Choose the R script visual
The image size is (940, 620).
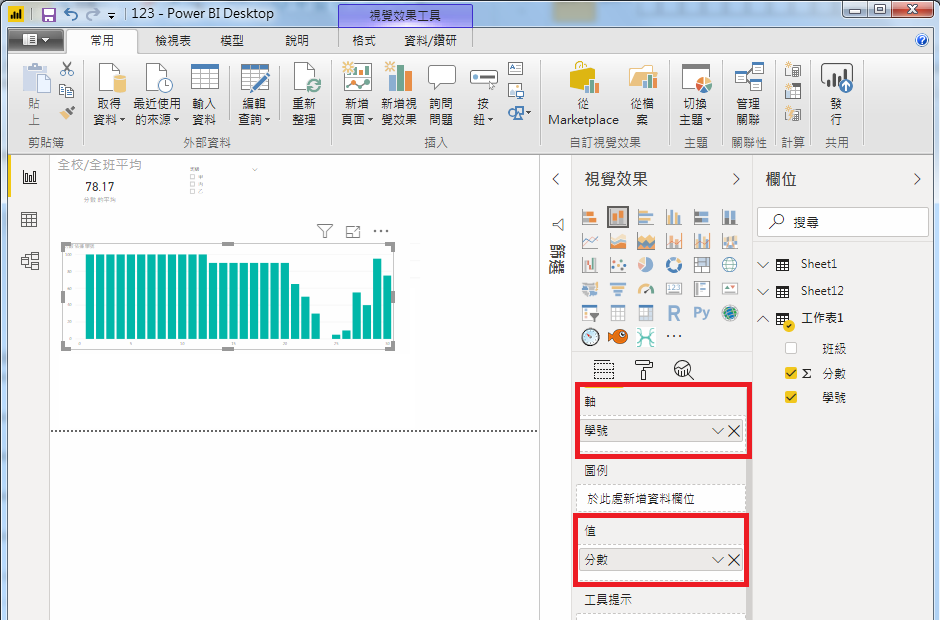(x=674, y=313)
